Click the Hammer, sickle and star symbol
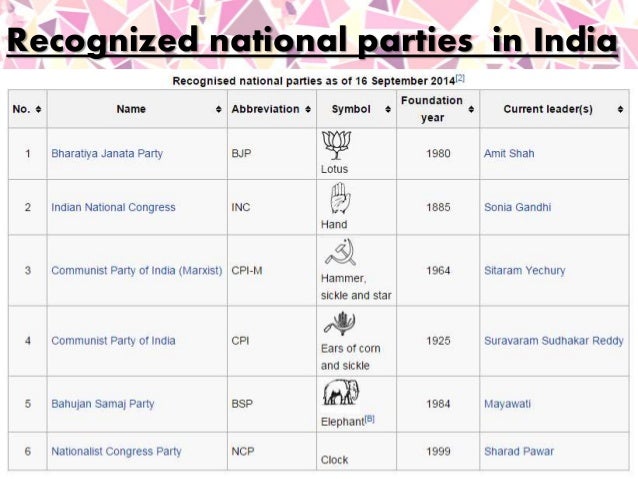Viewport: 638px width, 479px height. pos(341,252)
